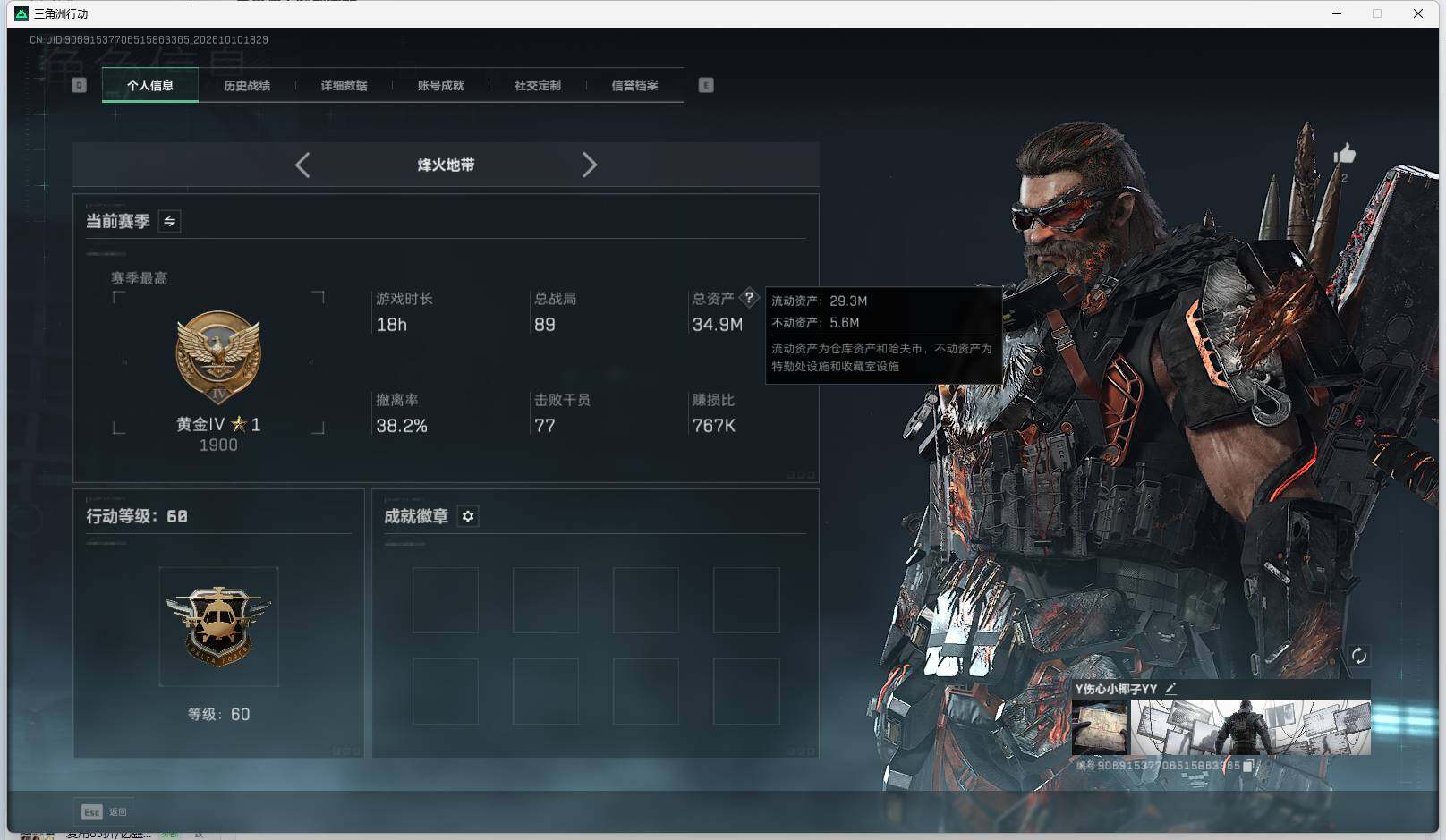Click the Q previous-tab key icon
The image size is (1446, 840).
79,85
